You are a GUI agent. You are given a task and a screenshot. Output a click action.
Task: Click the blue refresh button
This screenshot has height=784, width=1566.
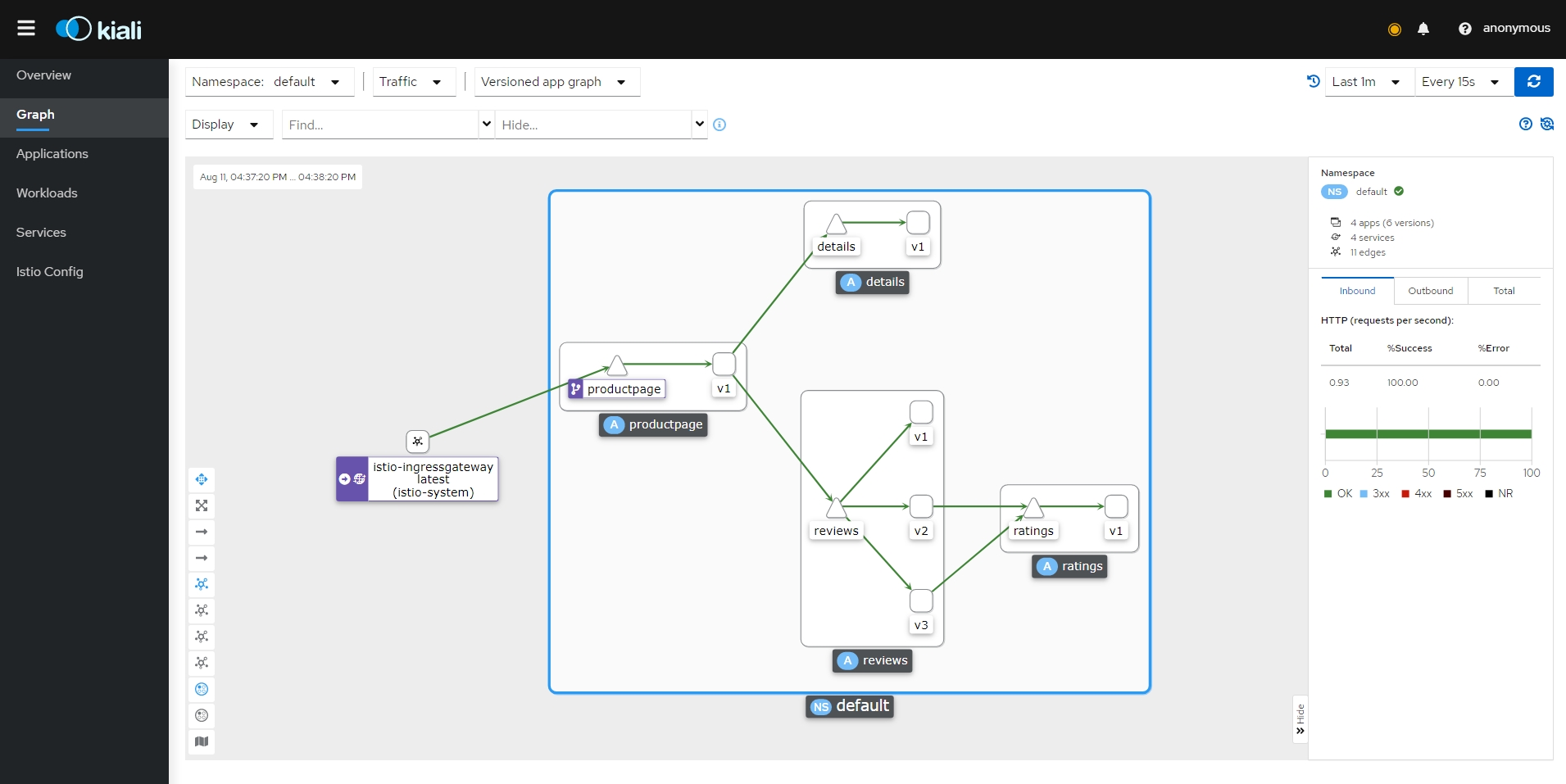[1533, 82]
